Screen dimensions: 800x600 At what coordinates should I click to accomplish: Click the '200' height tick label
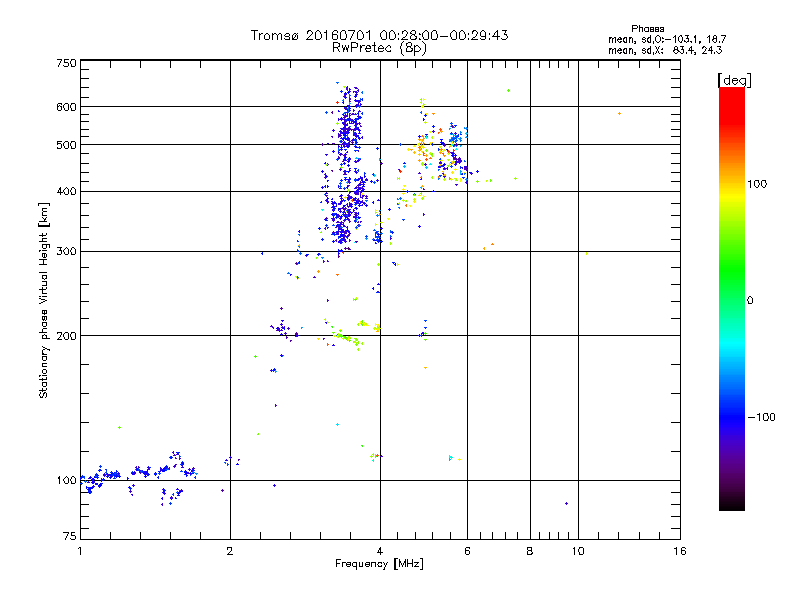(x=66, y=336)
